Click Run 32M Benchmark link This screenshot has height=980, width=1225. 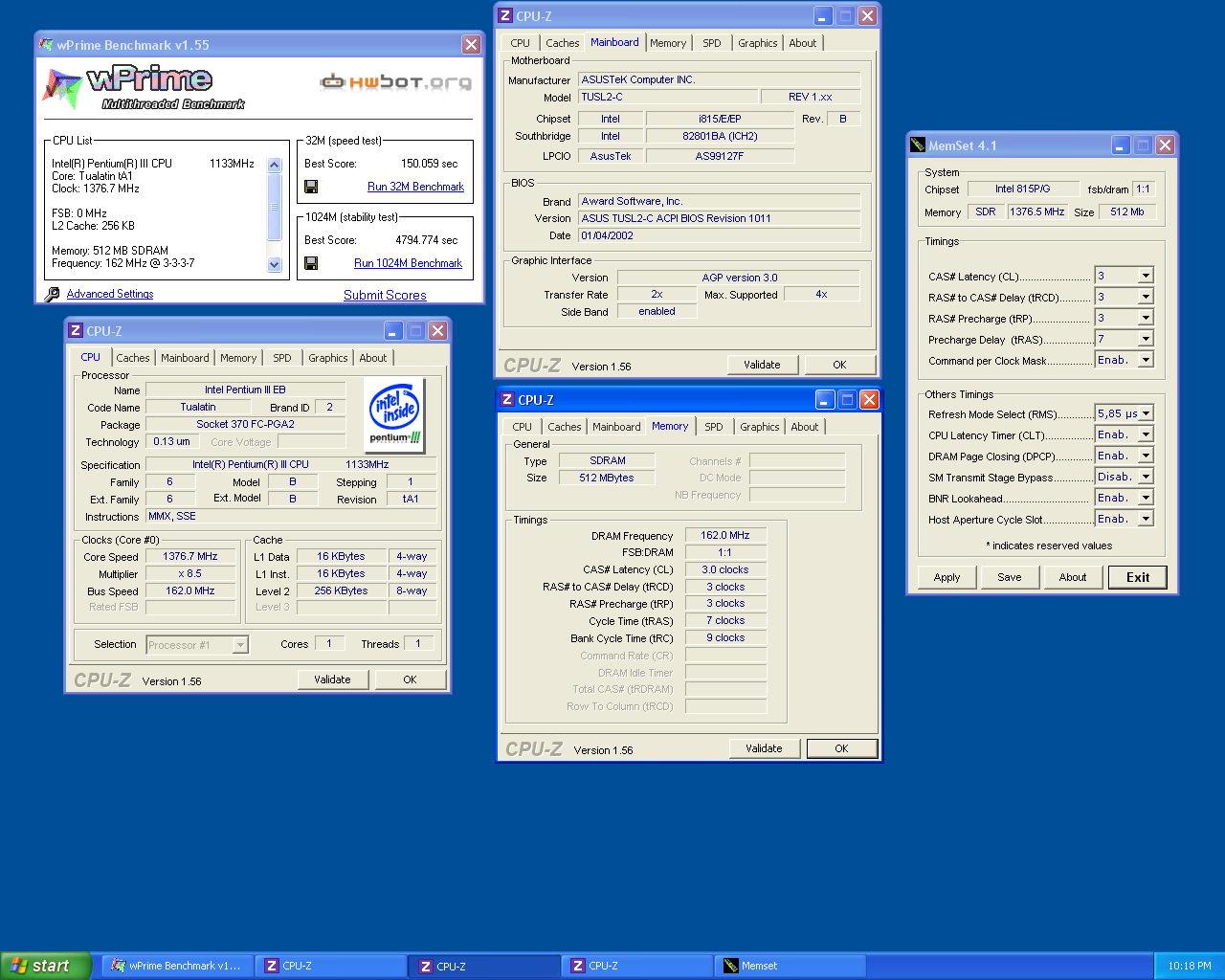[x=415, y=187]
